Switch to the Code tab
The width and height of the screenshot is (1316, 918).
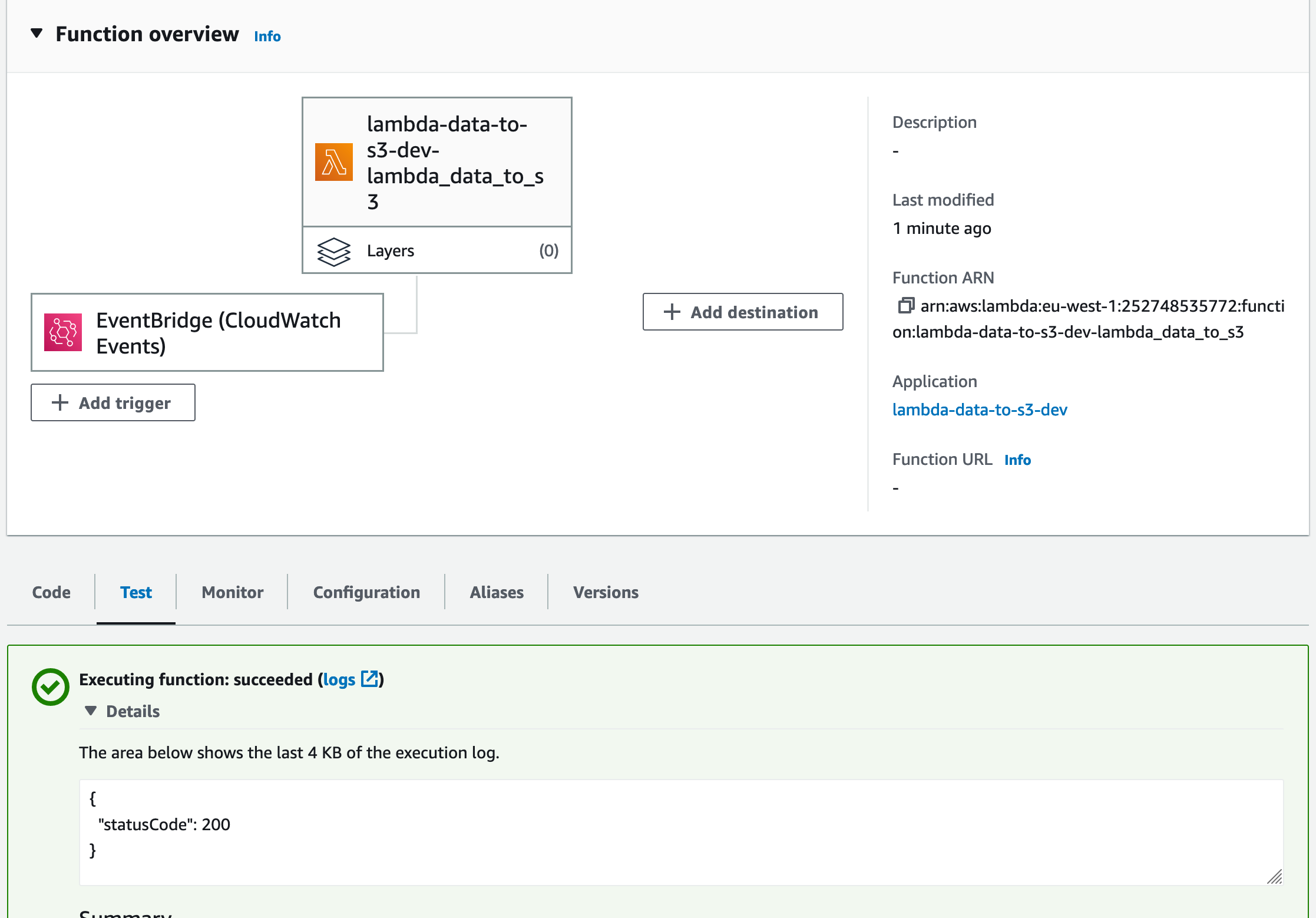51,592
